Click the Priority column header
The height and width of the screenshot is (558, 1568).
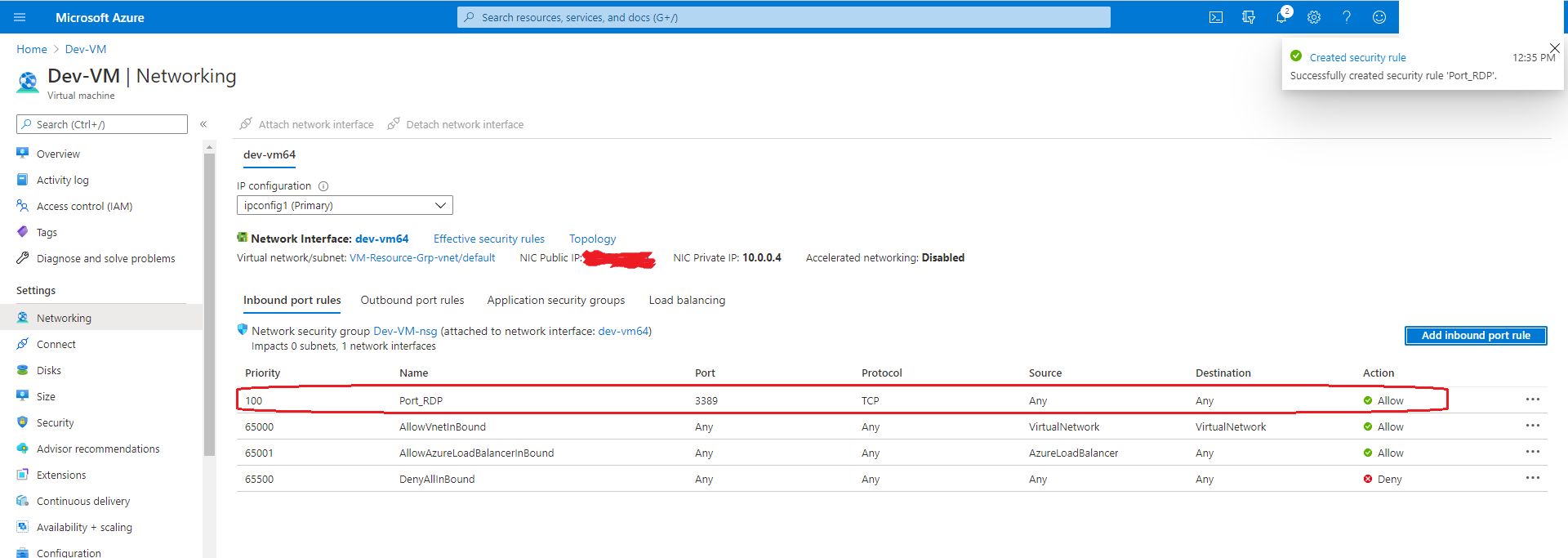tap(263, 373)
